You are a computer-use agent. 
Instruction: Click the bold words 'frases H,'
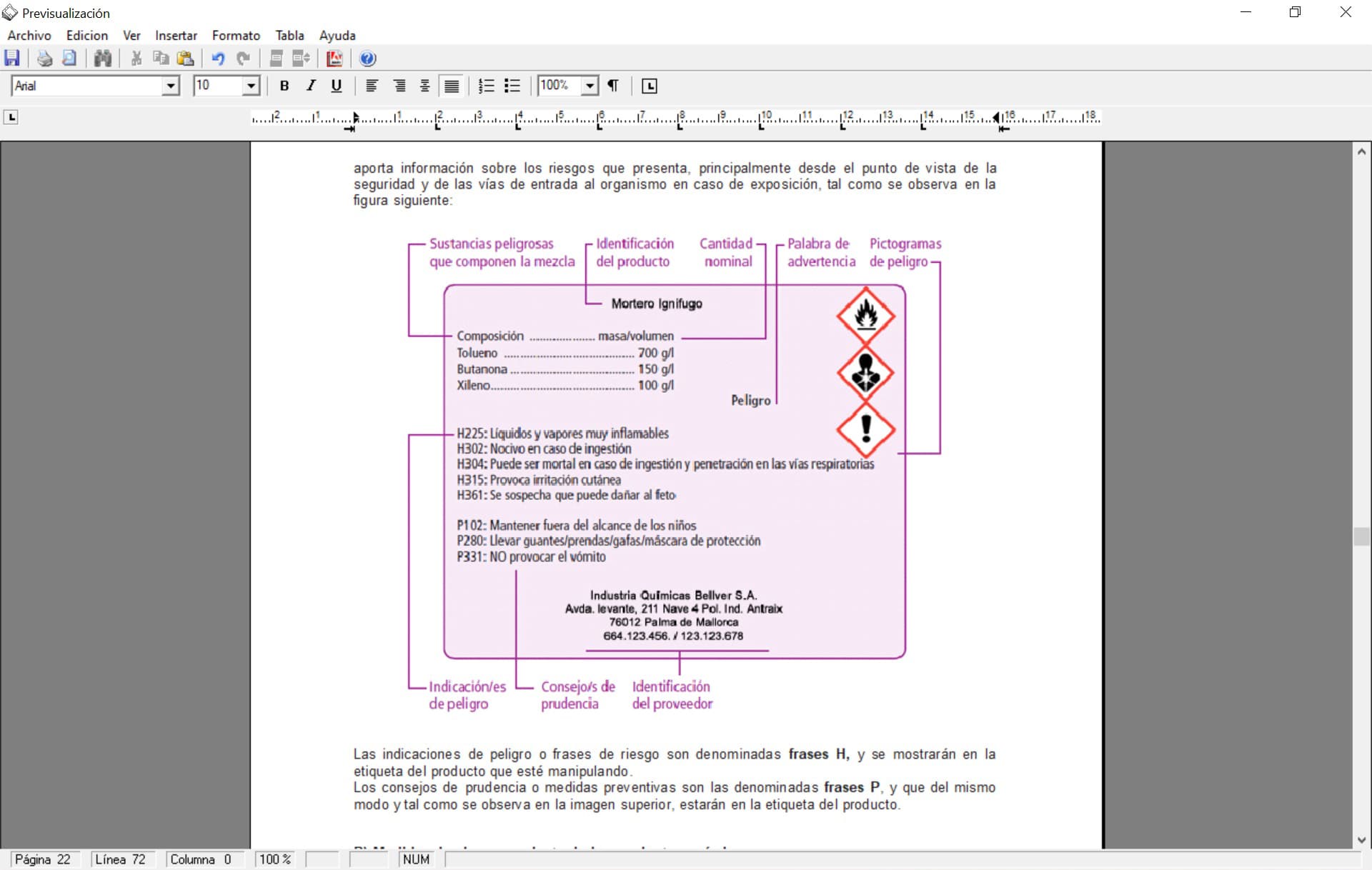click(x=819, y=754)
